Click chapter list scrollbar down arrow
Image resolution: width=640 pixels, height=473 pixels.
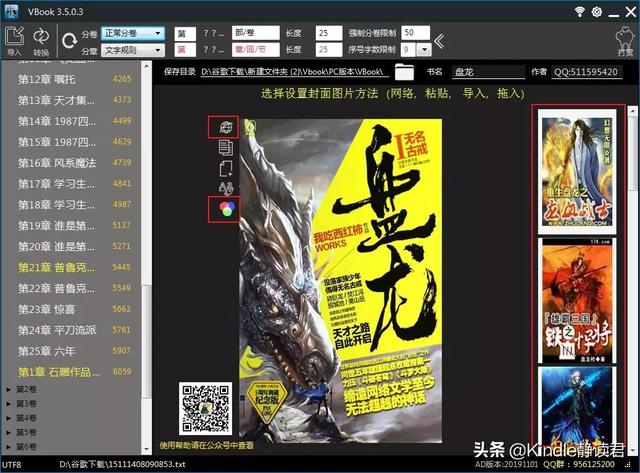click(x=147, y=450)
